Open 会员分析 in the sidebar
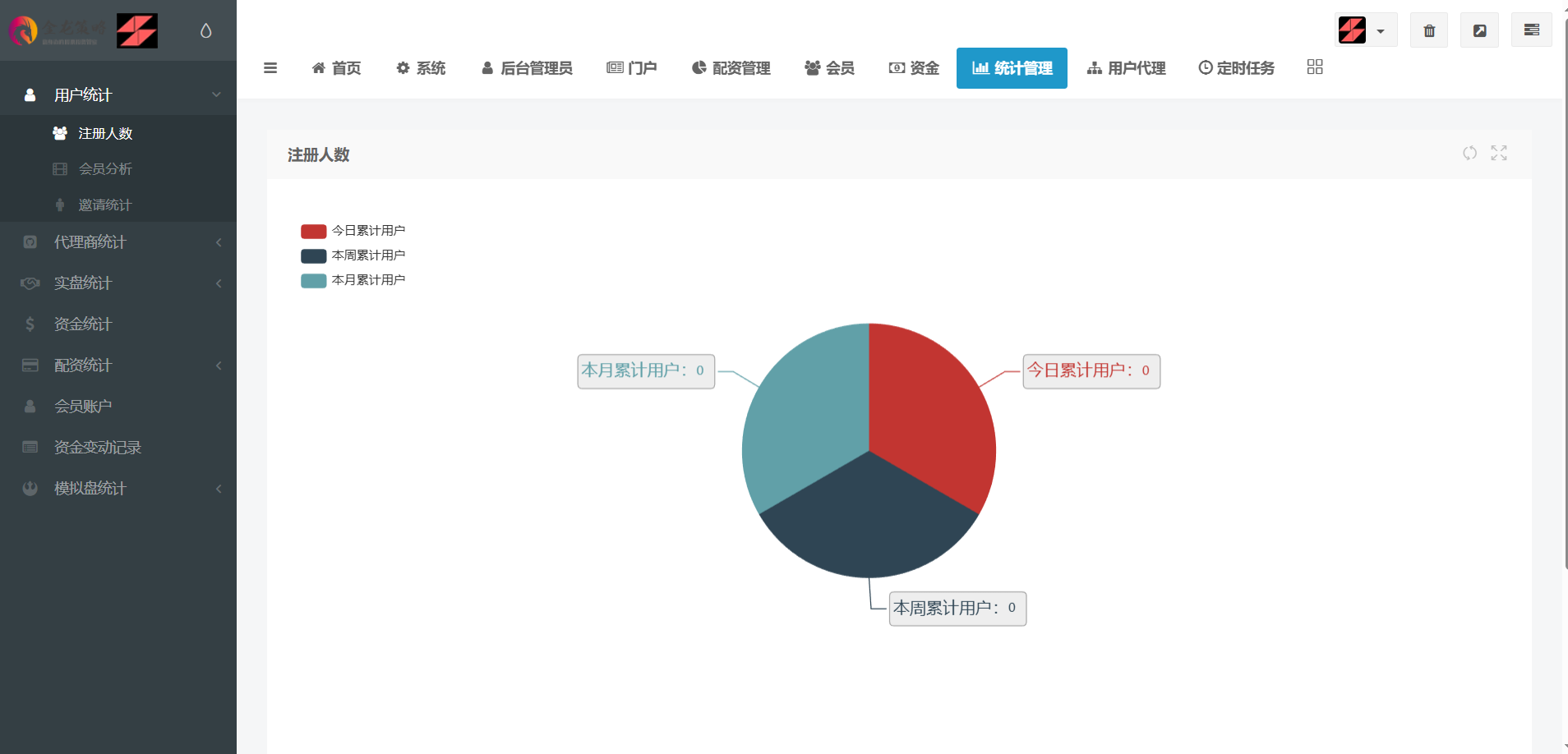This screenshot has width=1568, height=754. tap(105, 169)
